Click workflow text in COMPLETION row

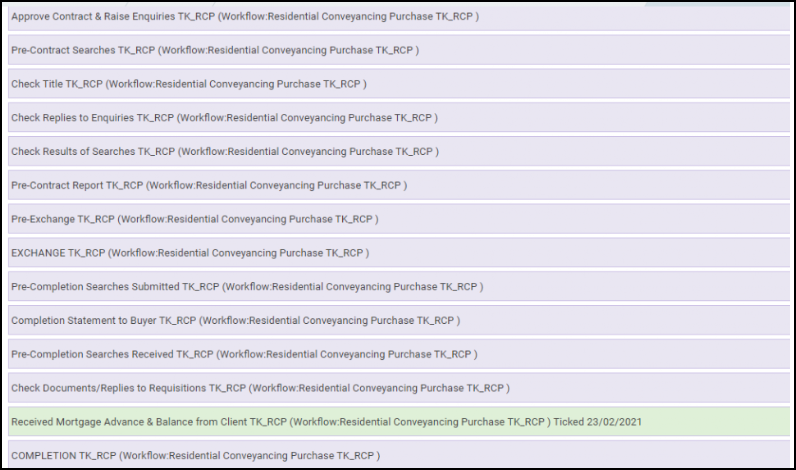tap(251, 456)
